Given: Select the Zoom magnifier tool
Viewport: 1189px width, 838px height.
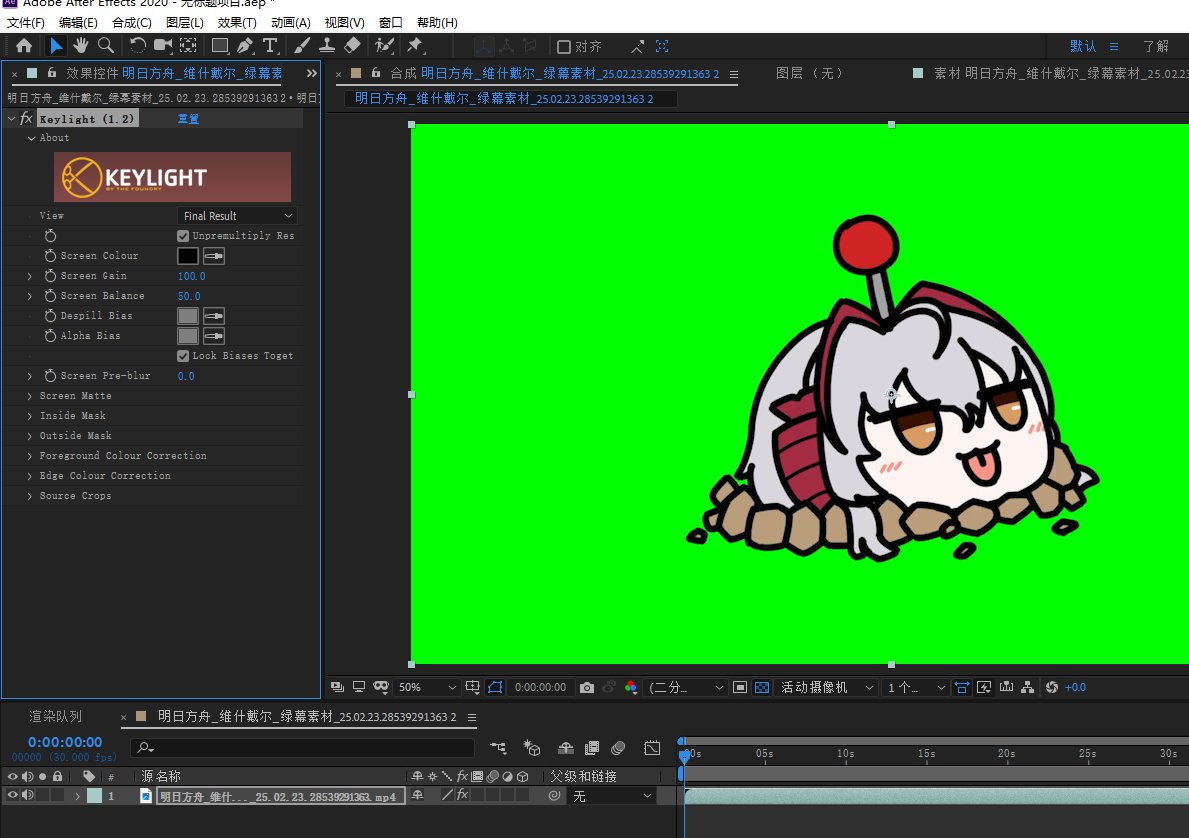Looking at the screenshot, I should click(106, 46).
